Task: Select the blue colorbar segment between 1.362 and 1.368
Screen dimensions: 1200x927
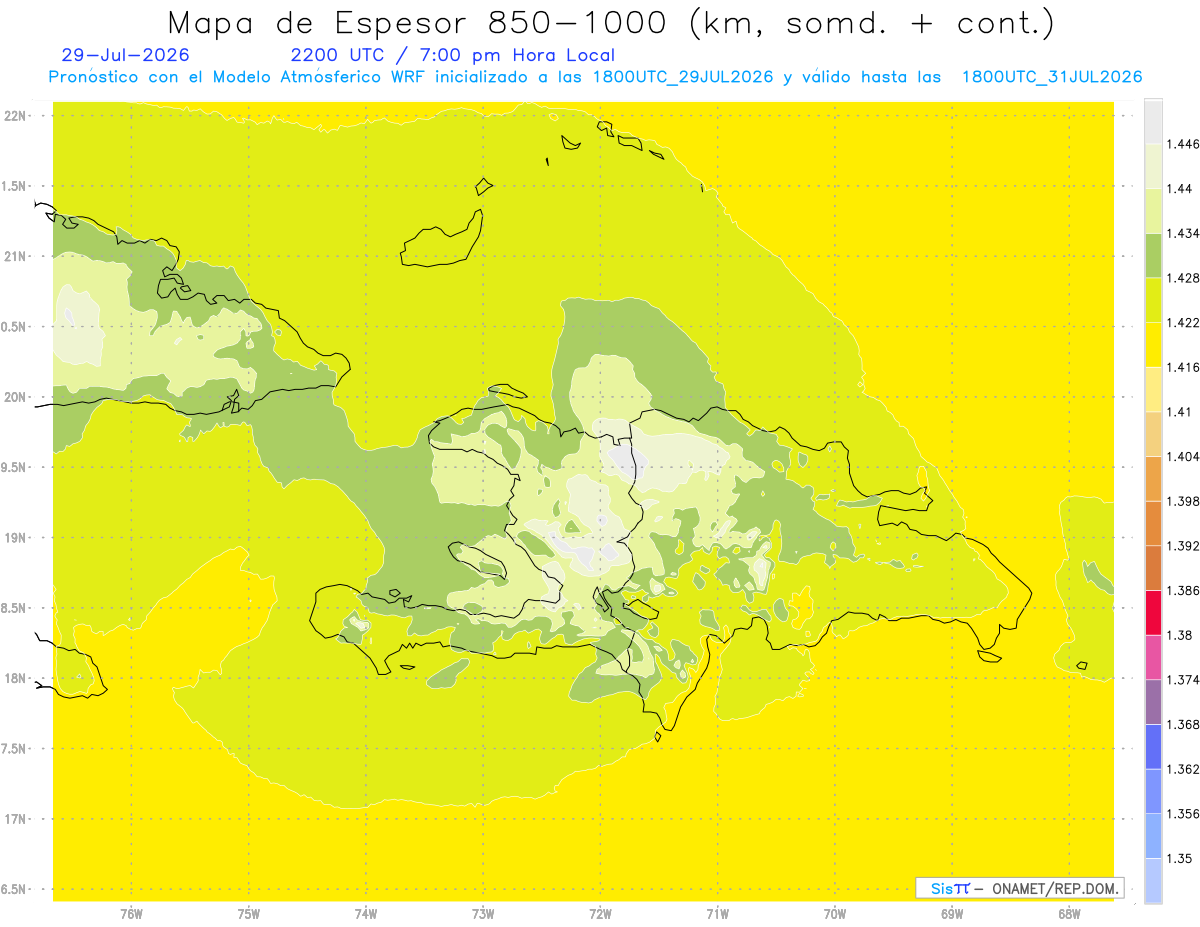Action: point(1153,746)
